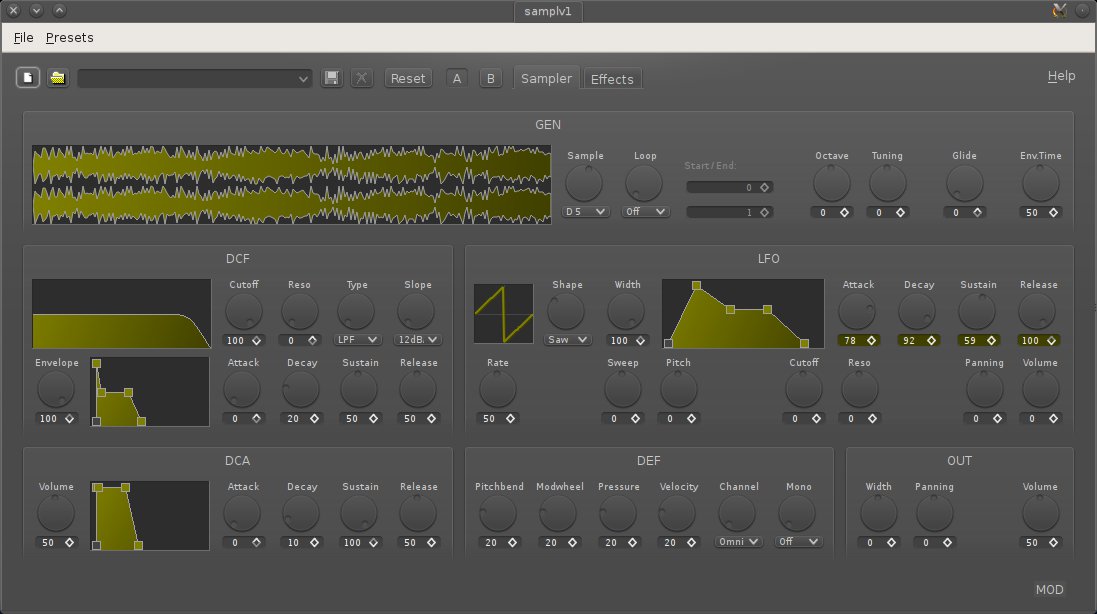Open the DEF Channel Omni dropdown
The width and height of the screenshot is (1097, 614).
coord(738,542)
